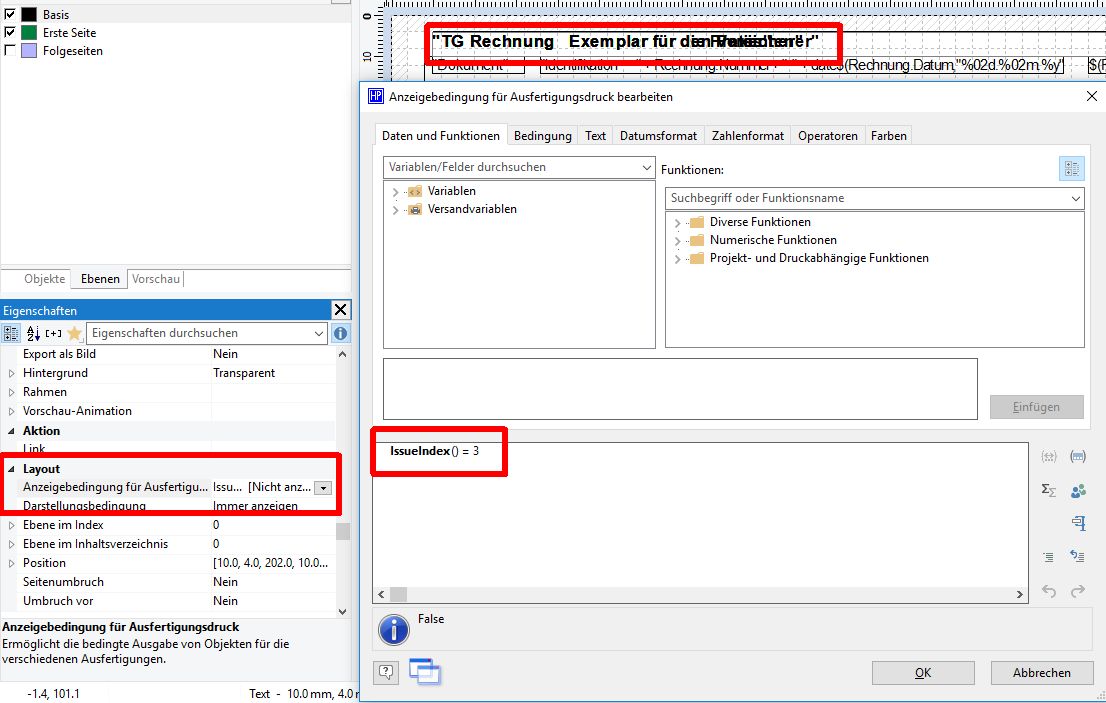
Task: Expand the Variablen tree node
Action: pos(395,192)
